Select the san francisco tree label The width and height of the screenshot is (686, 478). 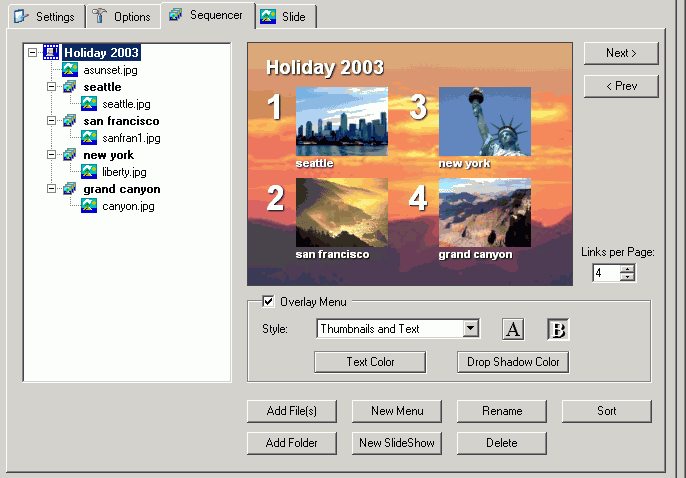point(121,121)
